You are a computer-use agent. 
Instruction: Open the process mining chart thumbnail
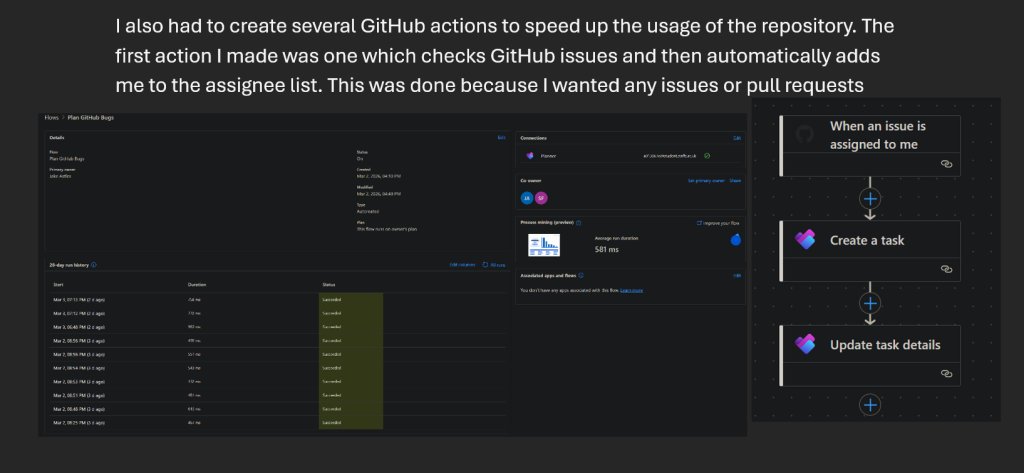(544, 244)
